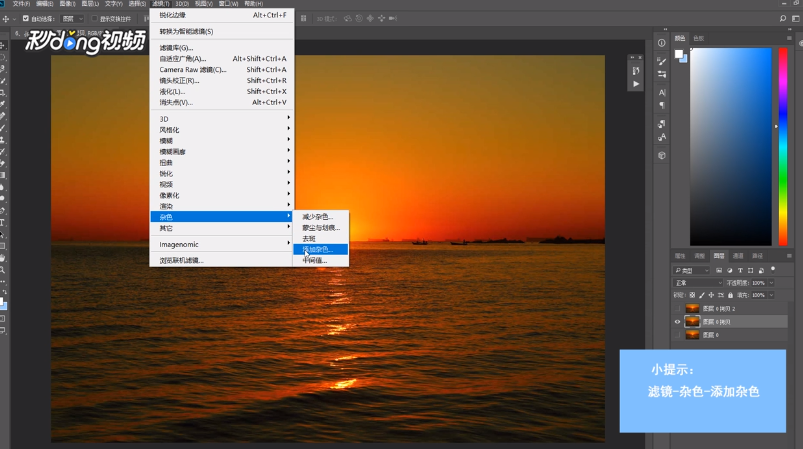Open the Properties info panel icon
The height and width of the screenshot is (449, 803).
pyautogui.click(x=662, y=43)
